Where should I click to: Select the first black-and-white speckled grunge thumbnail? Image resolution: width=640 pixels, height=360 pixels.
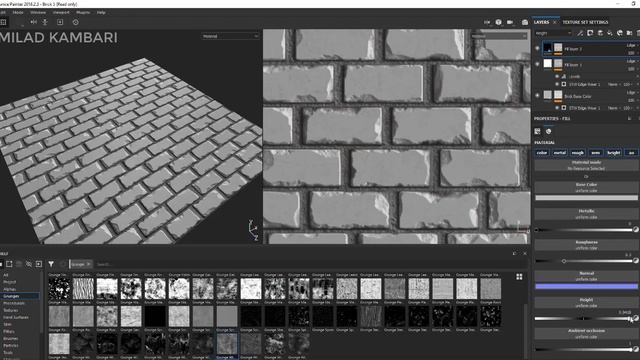[59, 289]
